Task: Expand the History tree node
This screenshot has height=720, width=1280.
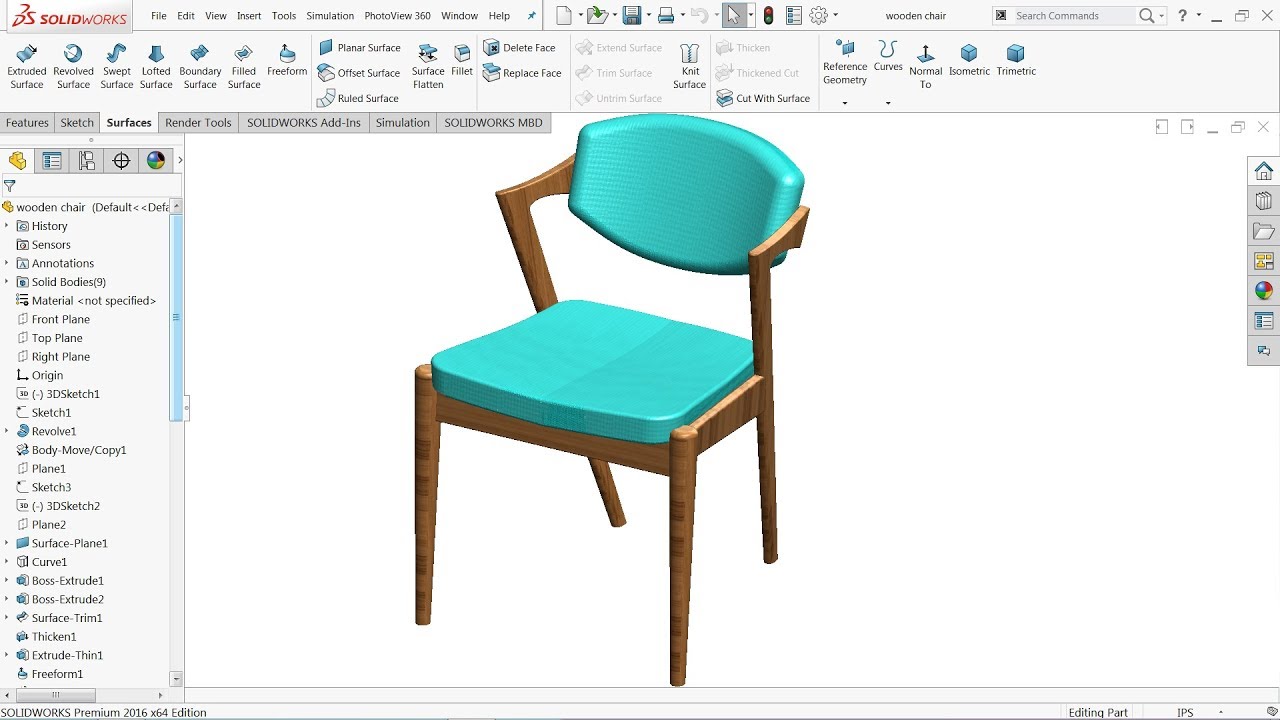Action: (7, 226)
